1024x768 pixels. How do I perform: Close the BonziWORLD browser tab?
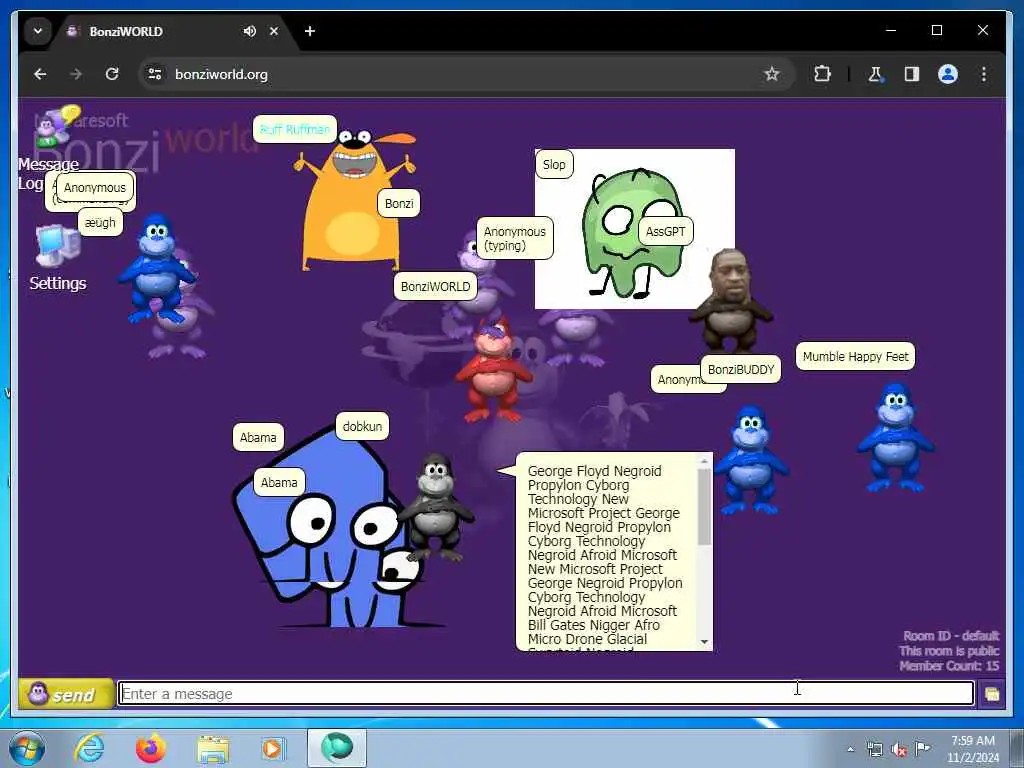pos(274,31)
